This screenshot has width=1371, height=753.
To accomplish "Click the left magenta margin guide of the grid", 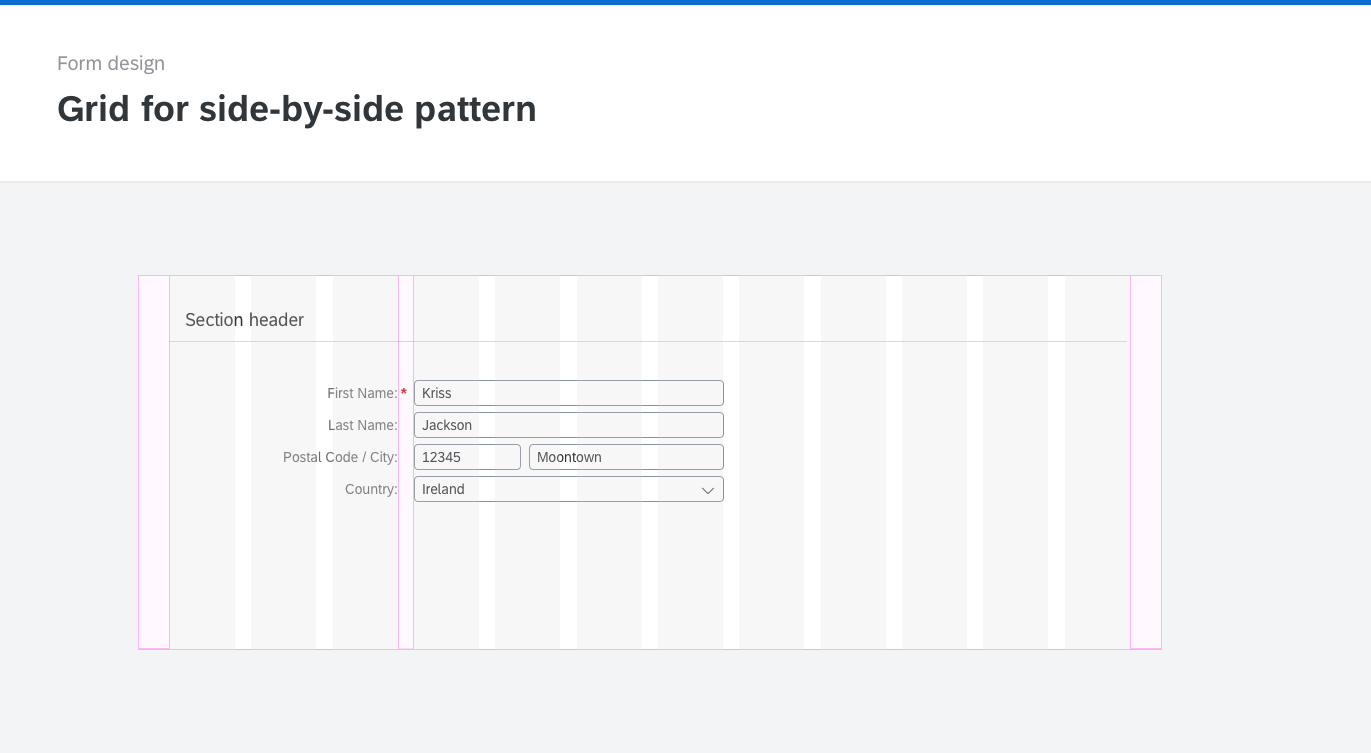I will point(154,460).
